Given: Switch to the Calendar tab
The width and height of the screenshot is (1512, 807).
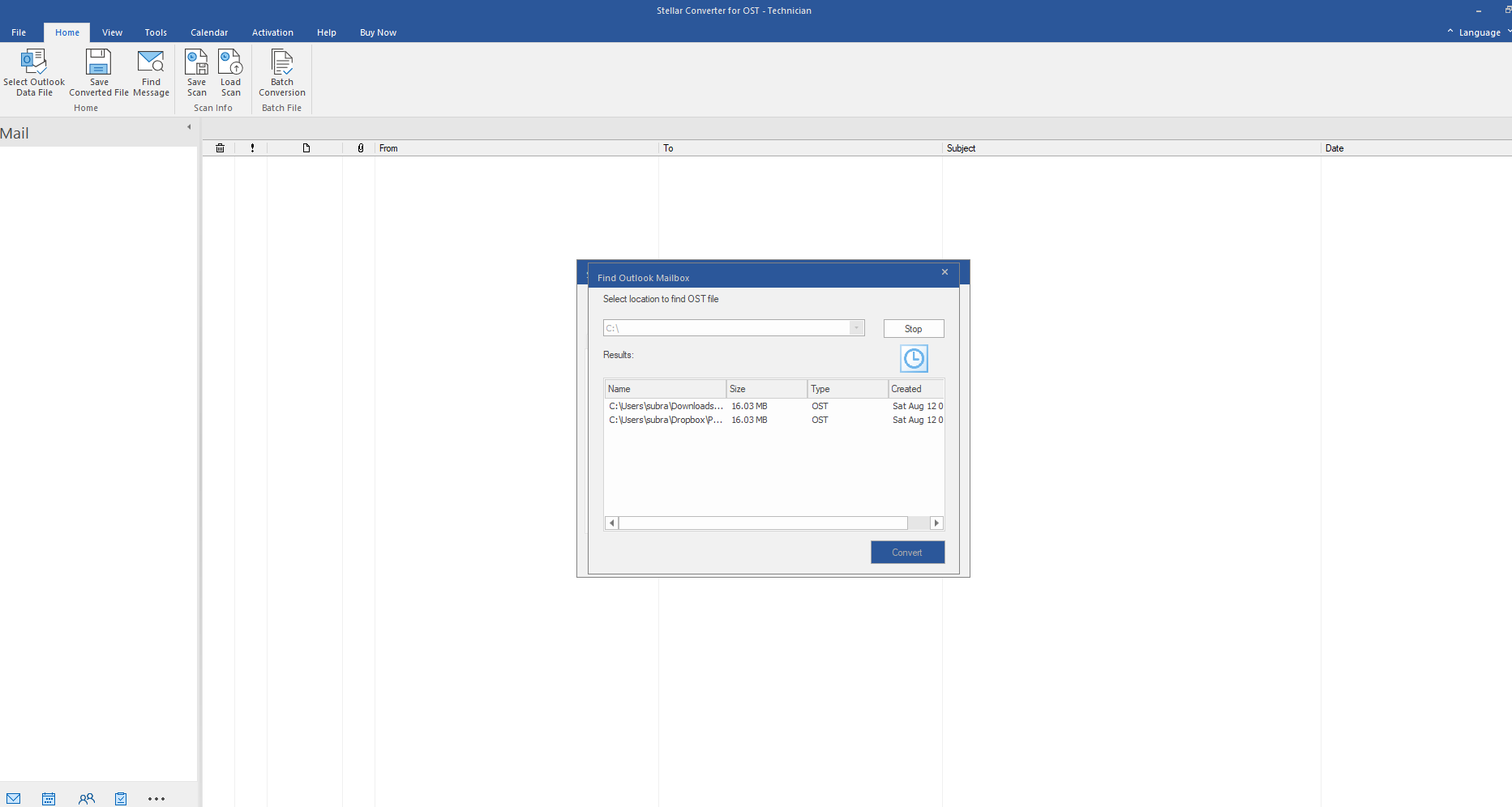Looking at the screenshot, I should coord(209,32).
